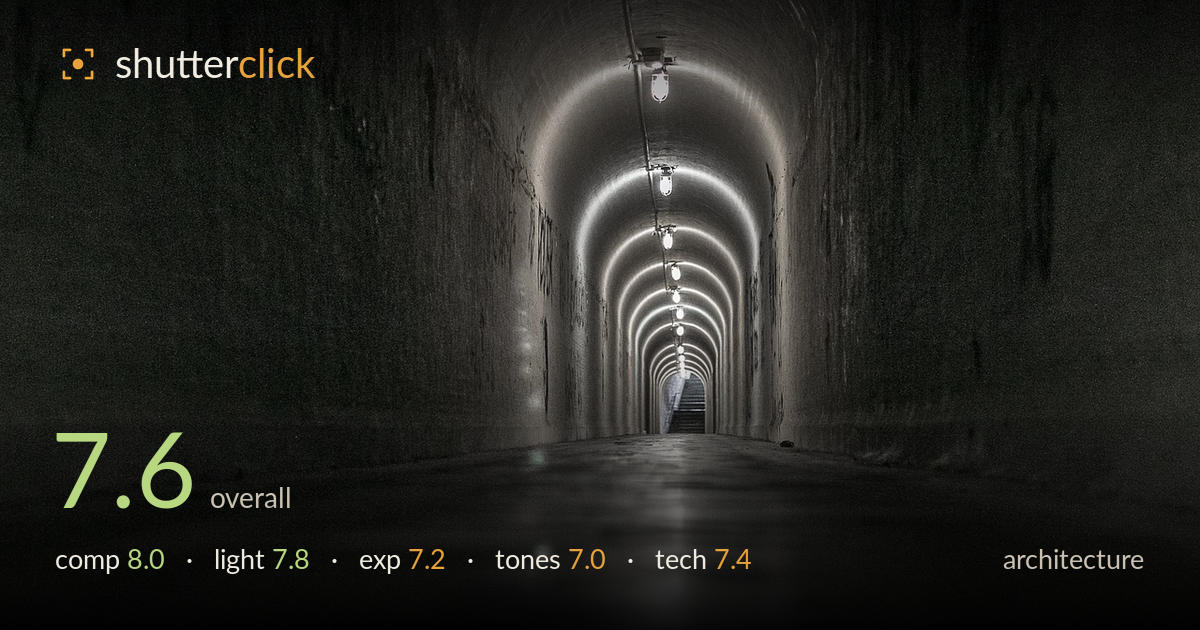The height and width of the screenshot is (630, 1200).
Task: Select the light score label
Action: tap(239, 560)
